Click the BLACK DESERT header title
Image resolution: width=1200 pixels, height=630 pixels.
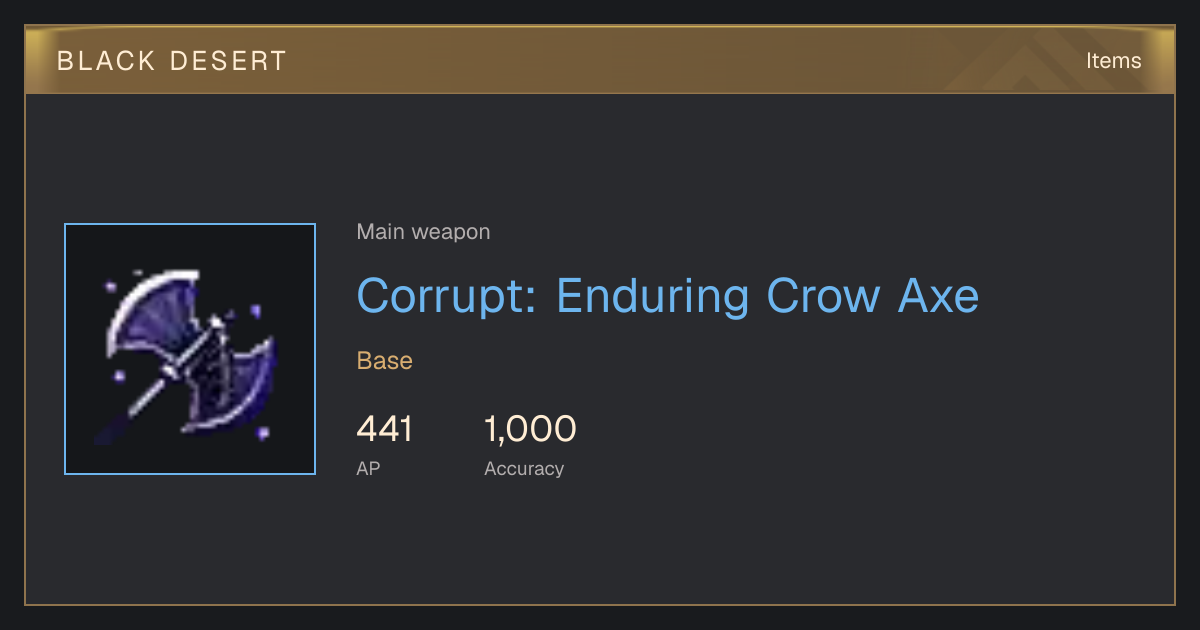pos(171,61)
